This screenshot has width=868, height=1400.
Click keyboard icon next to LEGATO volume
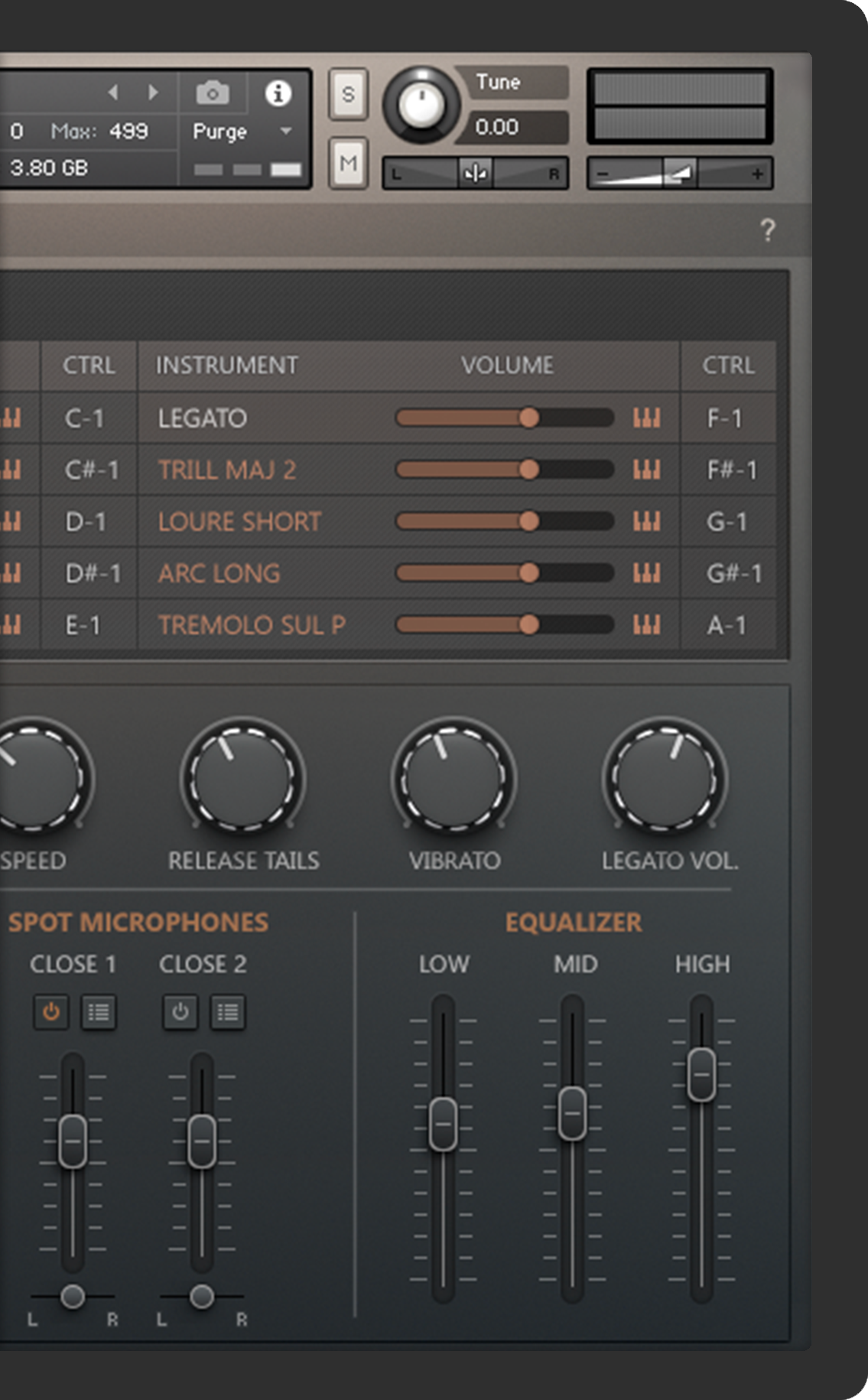pos(646,418)
